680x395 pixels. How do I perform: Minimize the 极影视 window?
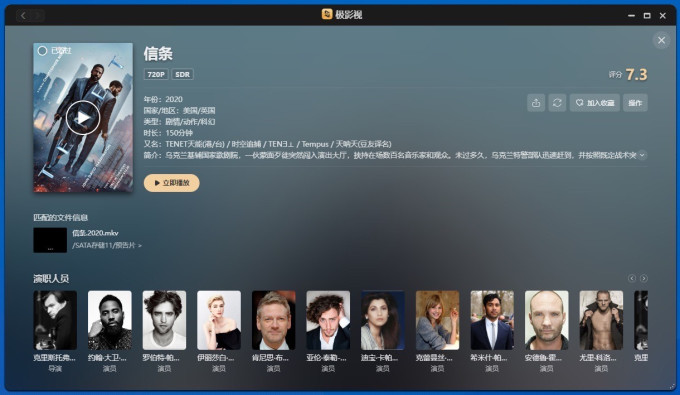(x=631, y=16)
